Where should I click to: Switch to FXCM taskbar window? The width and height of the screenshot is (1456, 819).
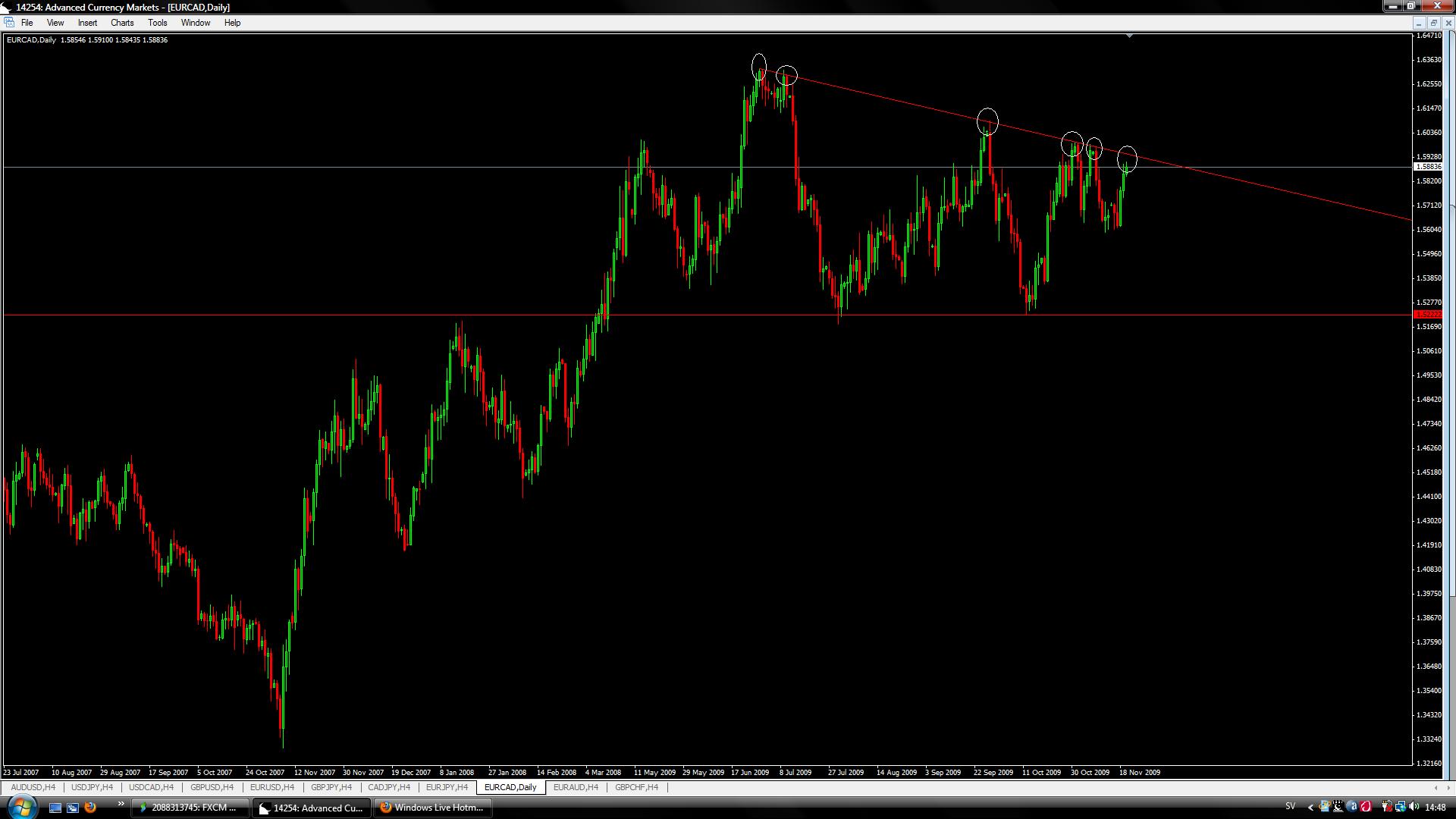tap(190, 808)
